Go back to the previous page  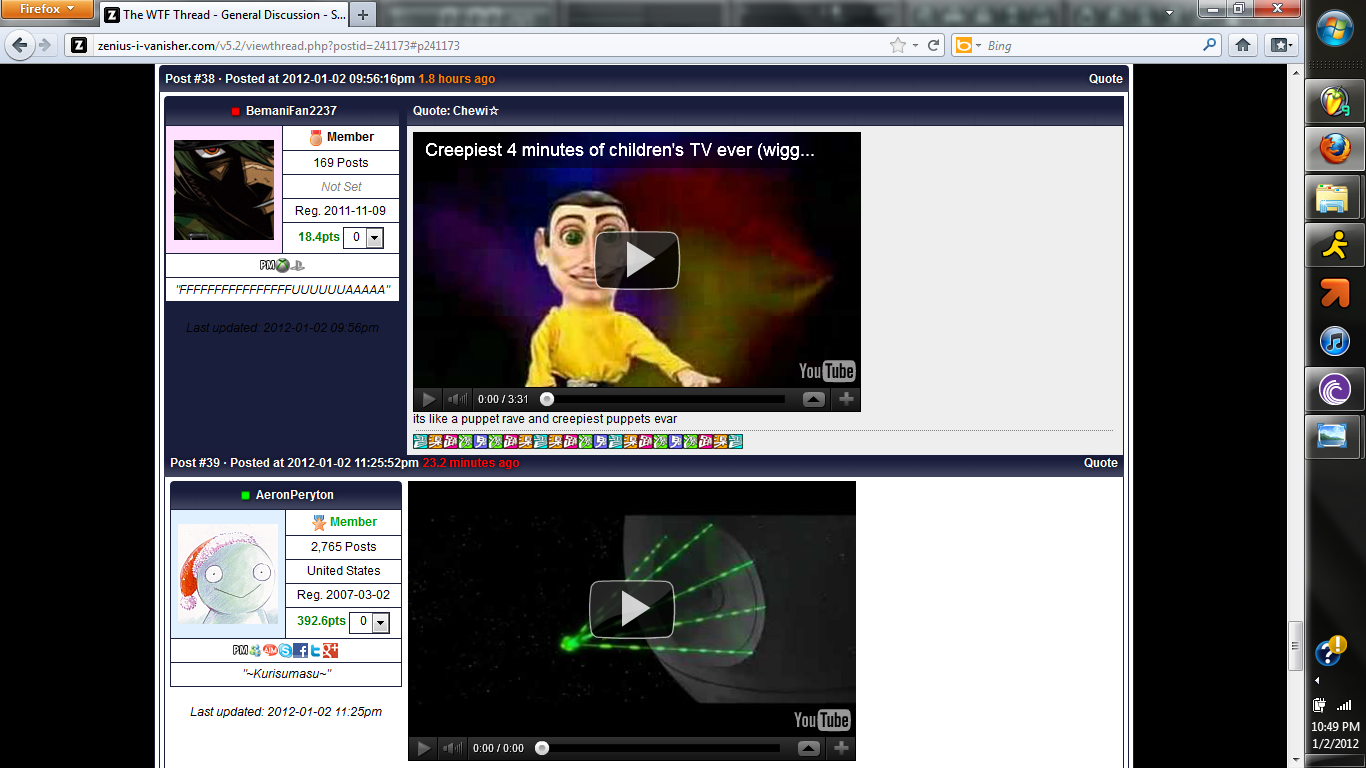(x=19, y=45)
